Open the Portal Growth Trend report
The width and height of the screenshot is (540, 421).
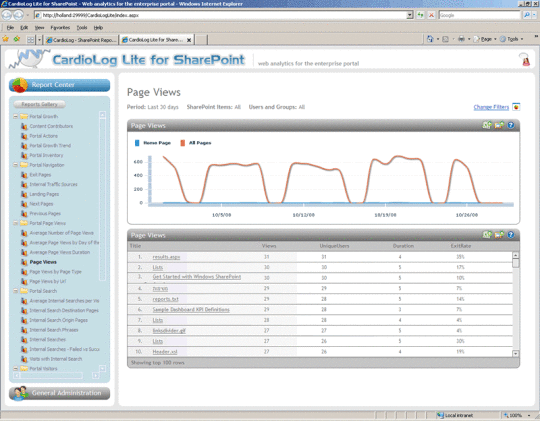pos(50,145)
